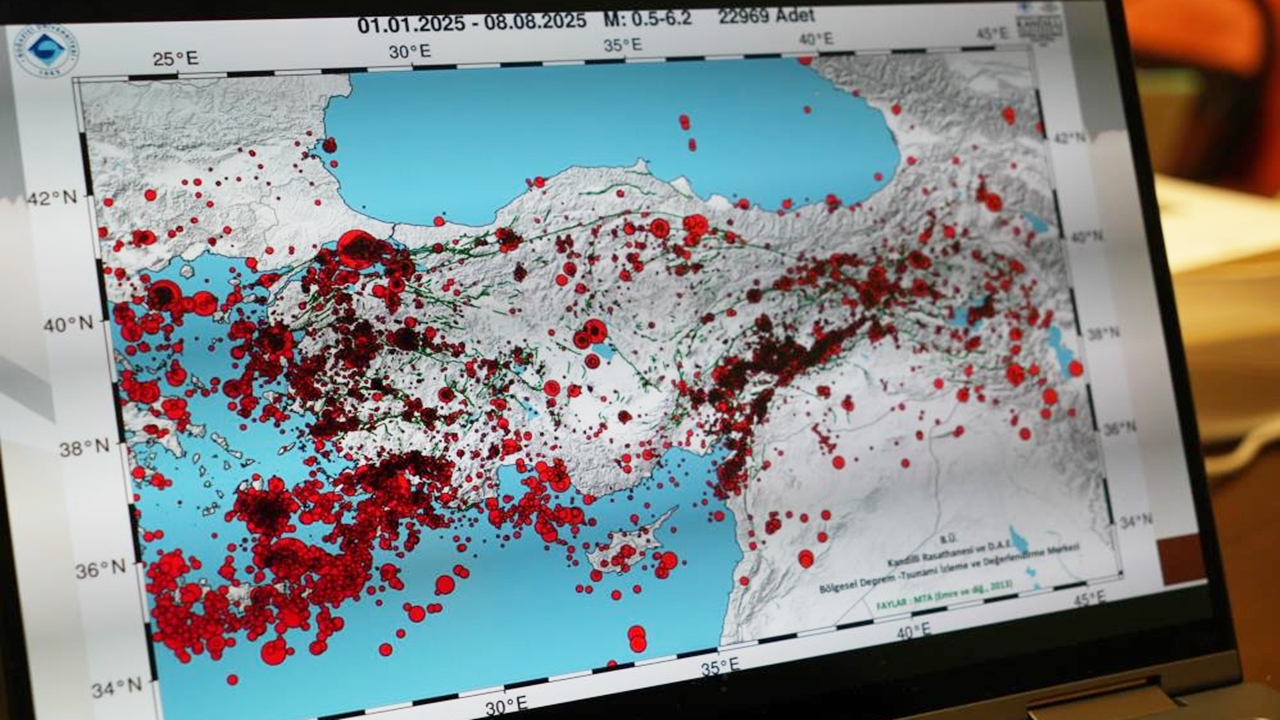1280x720 pixels.
Task: Click the big red circle on the northwest Aegean coast
Action: pyautogui.click(x=165, y=296)
